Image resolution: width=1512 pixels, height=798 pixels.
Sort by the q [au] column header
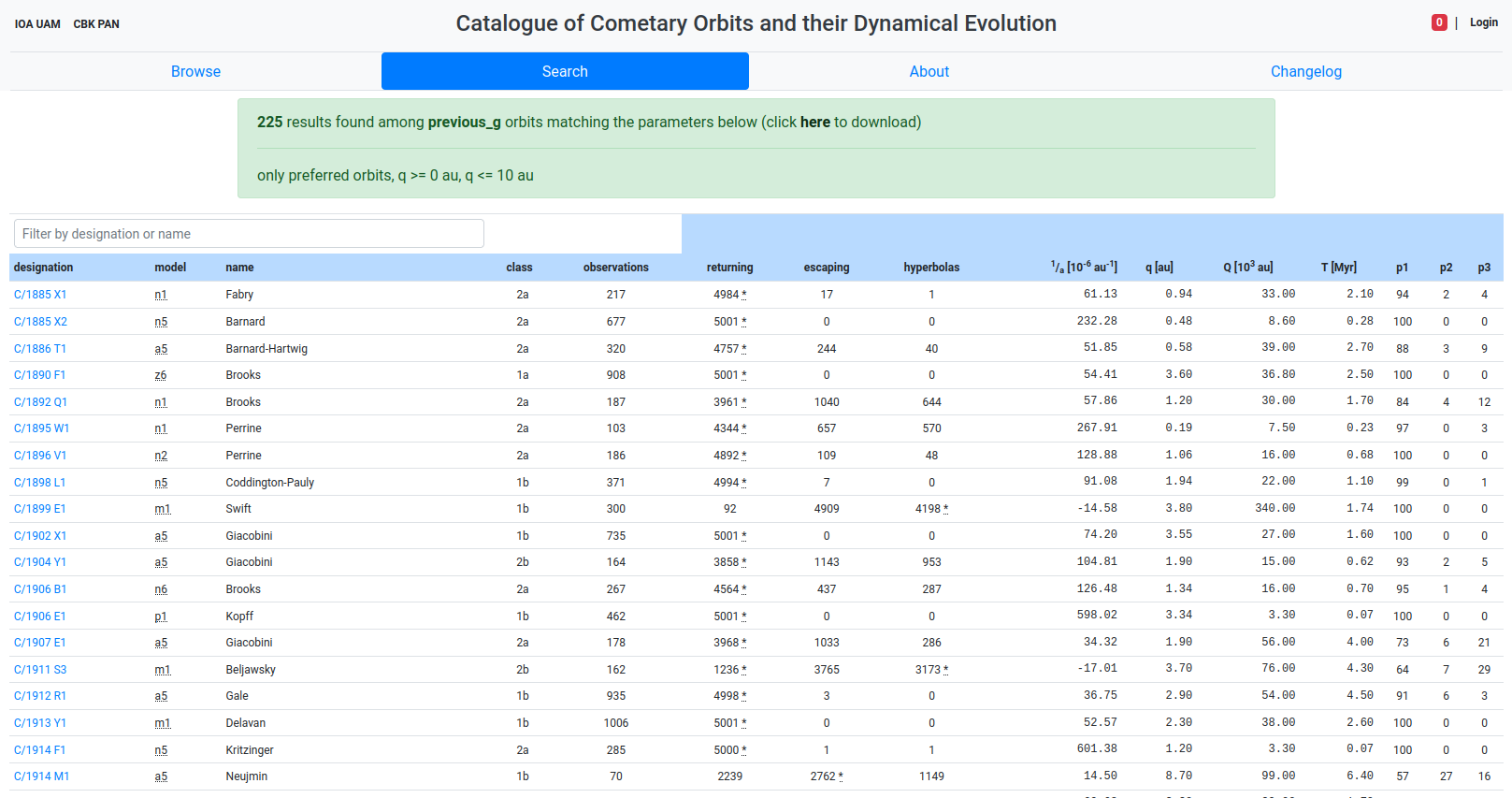pyautogui.click(x=1159, y=268)
